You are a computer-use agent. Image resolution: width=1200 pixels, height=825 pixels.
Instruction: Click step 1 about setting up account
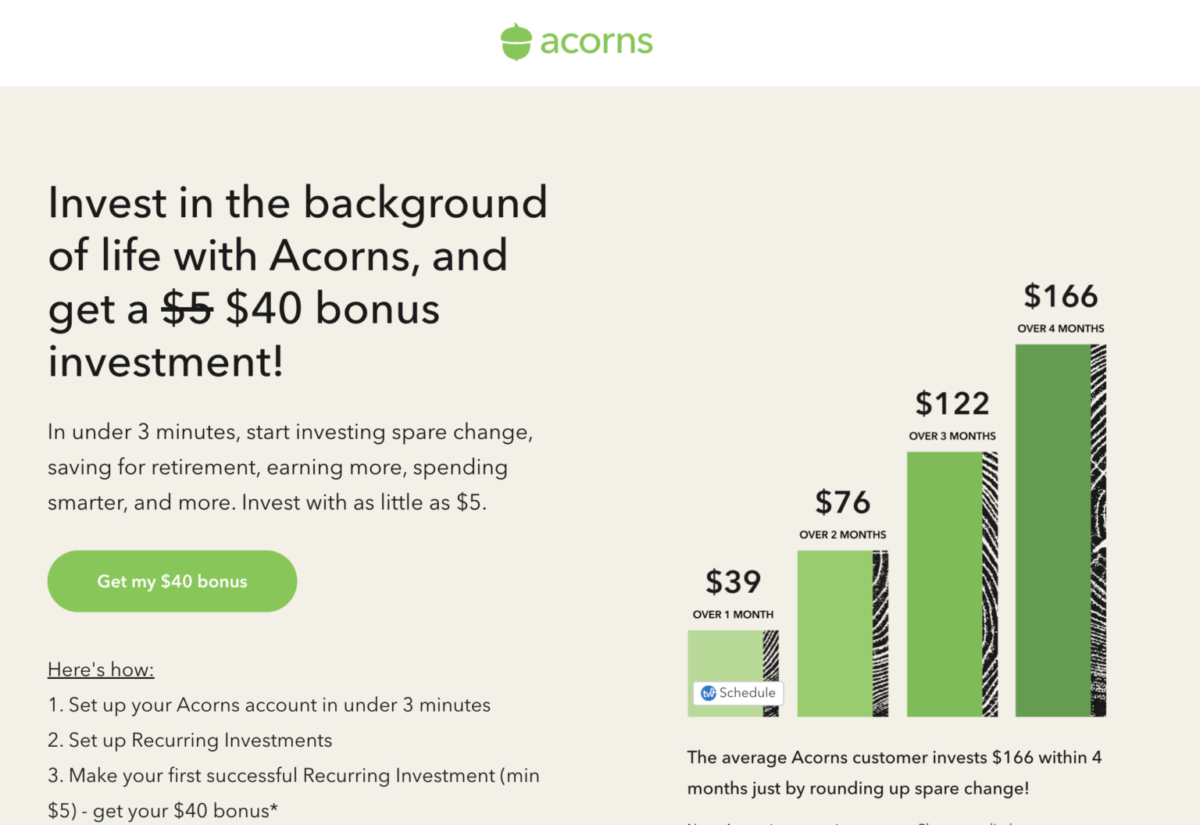(x=269, y=705)
